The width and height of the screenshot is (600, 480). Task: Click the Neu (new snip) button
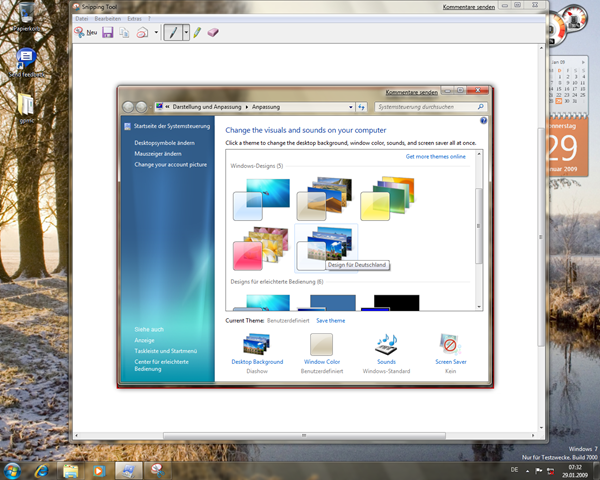click(86, 33)
